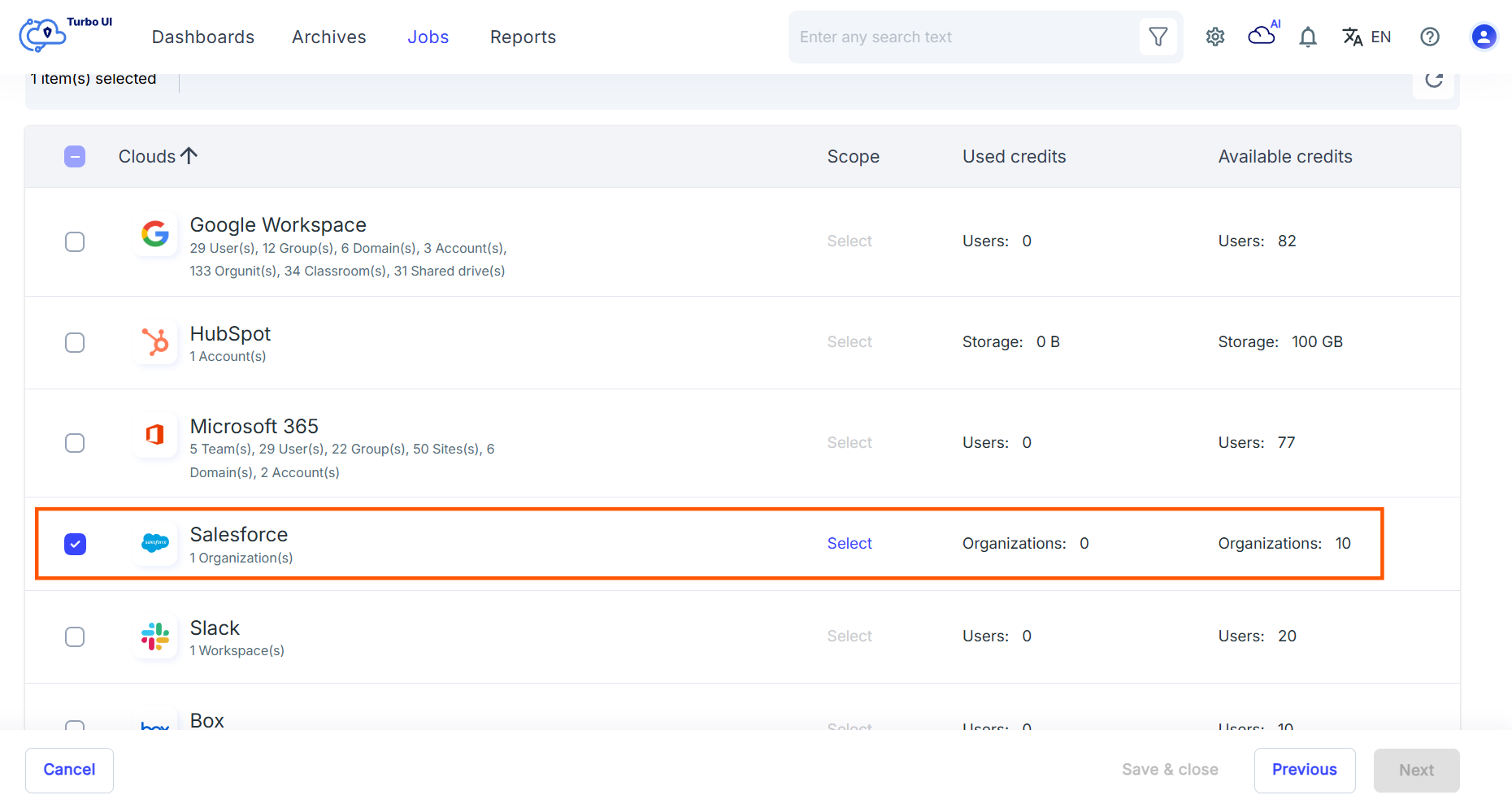
Task: Open the Jobs menu
Action: pos(428,37)
